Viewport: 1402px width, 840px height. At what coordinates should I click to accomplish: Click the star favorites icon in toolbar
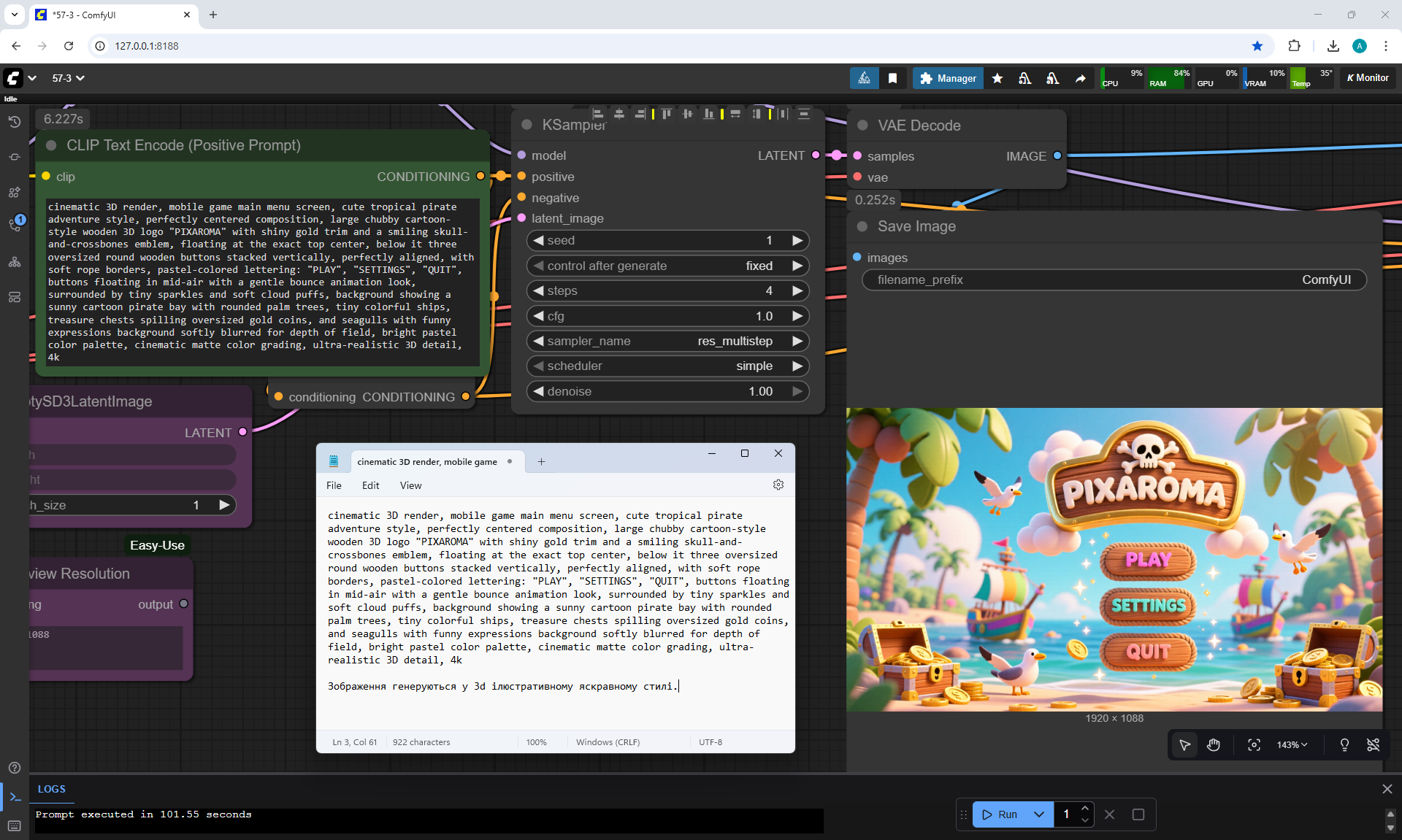coord(997,78)
